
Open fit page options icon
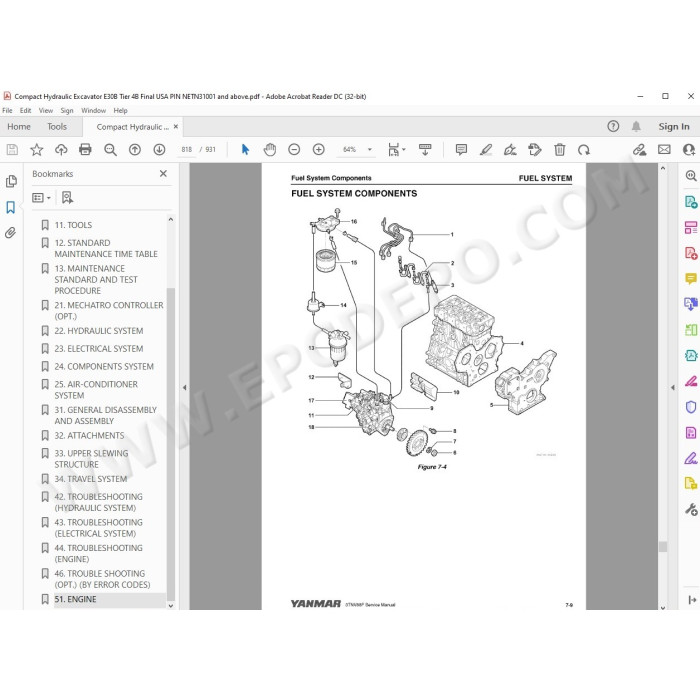[x=396, y=150]
